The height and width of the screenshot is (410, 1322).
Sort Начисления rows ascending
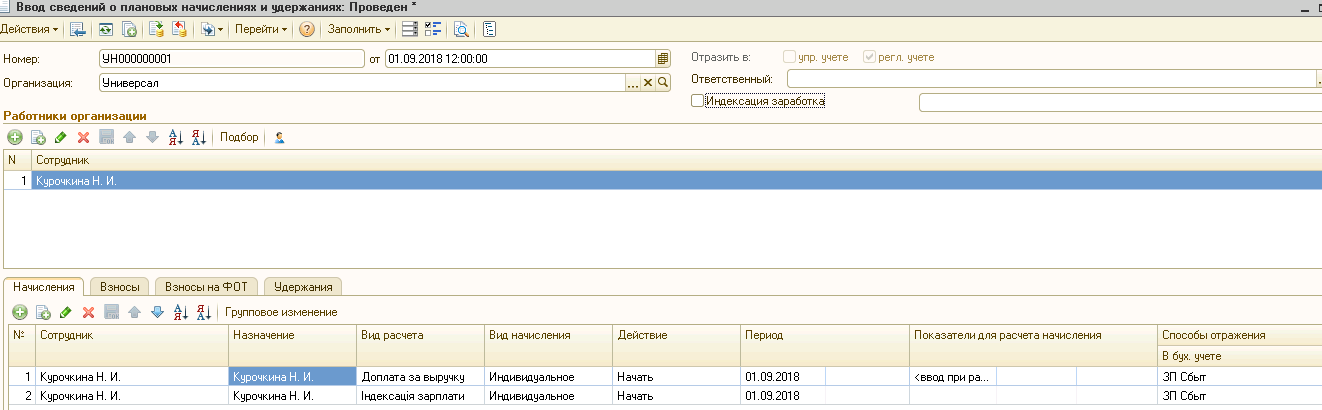pos(180,312)
